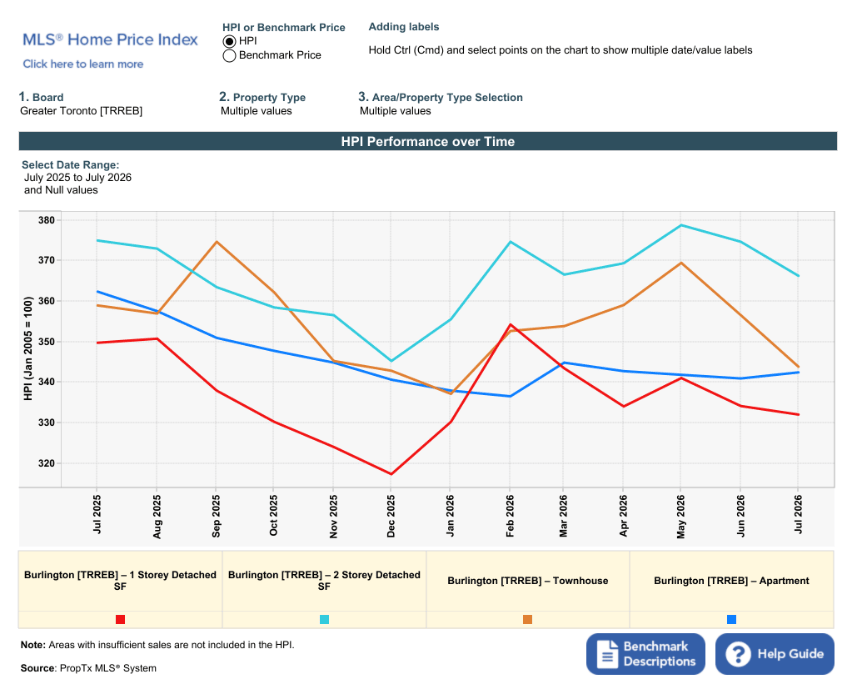Viewport: 854px width, 698px height.
Task: Select the HPI radio button
Action: pyautogui.click(x=229, y=41)
